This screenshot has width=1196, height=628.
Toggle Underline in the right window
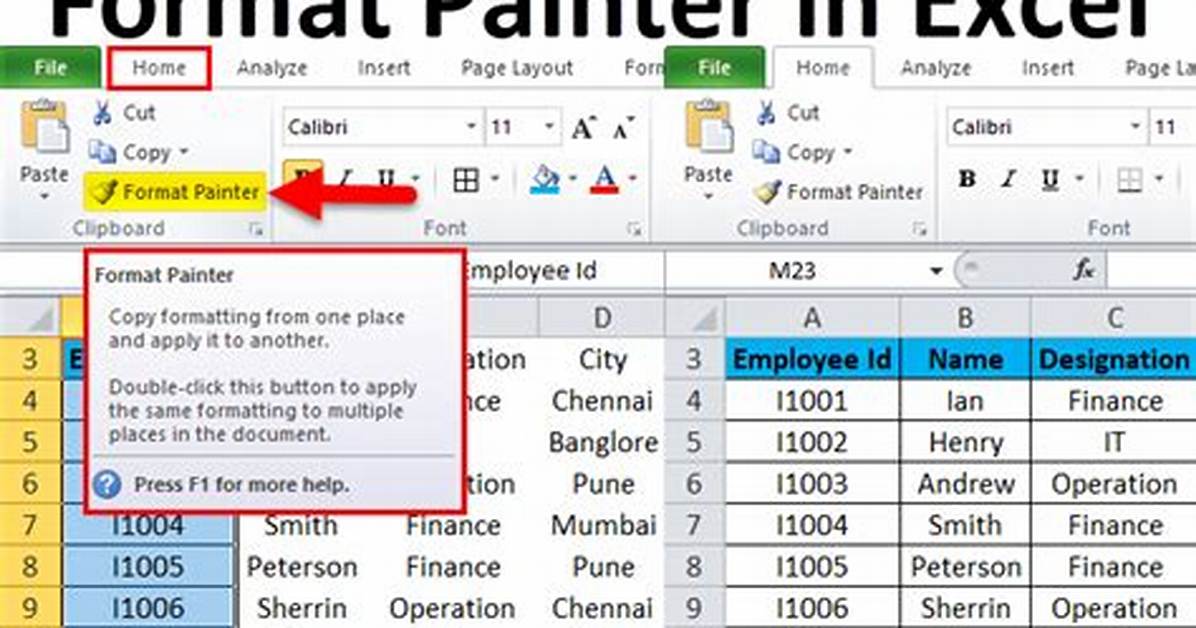tap(1050, 180)
